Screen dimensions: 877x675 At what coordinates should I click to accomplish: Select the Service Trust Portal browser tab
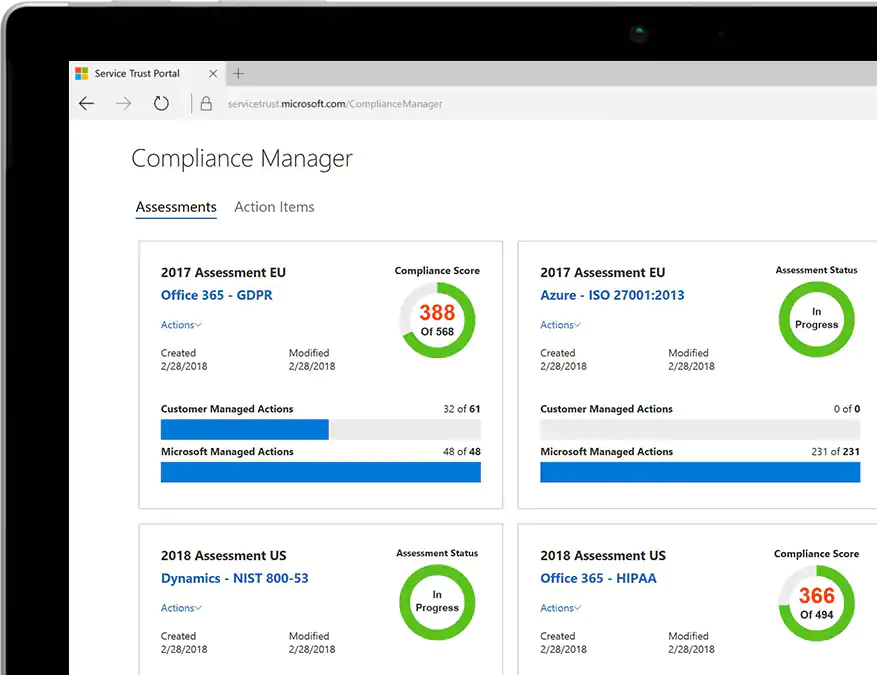148,73
